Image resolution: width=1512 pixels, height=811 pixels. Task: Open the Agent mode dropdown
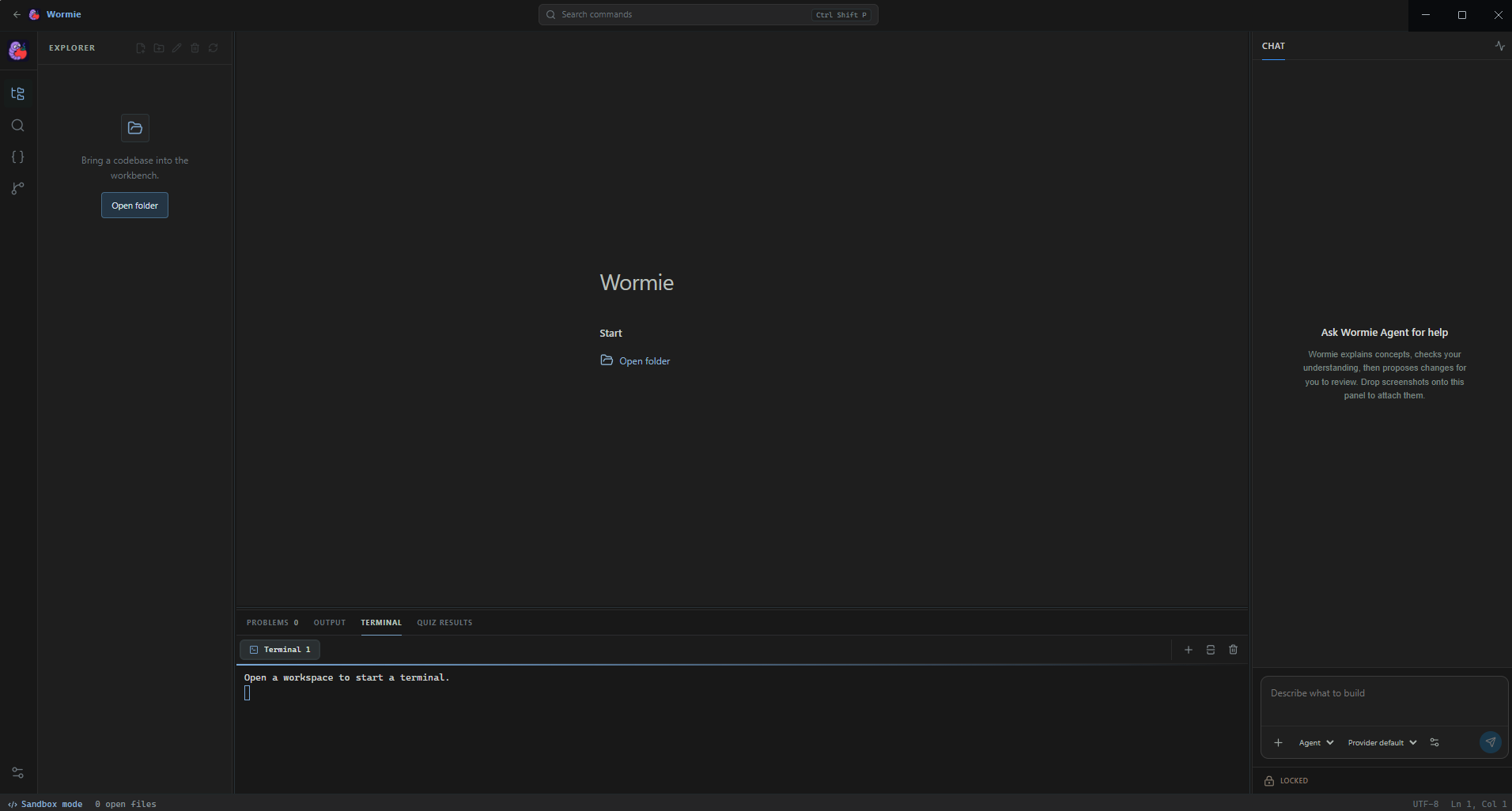click(1317, 743)
